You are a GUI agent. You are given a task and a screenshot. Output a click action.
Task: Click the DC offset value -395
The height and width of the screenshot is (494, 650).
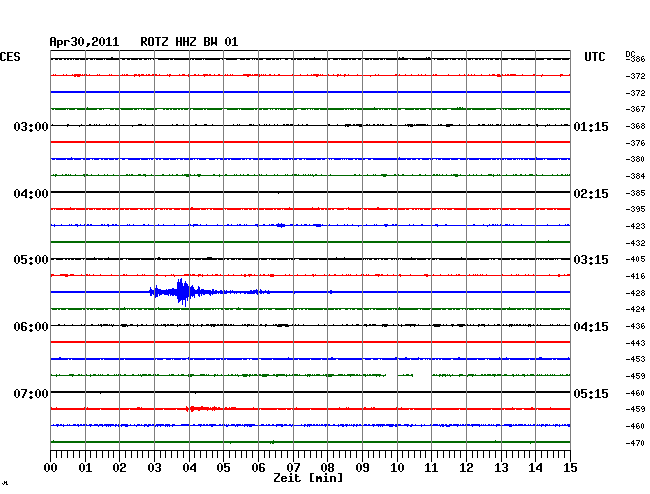[x=635, y=209]
